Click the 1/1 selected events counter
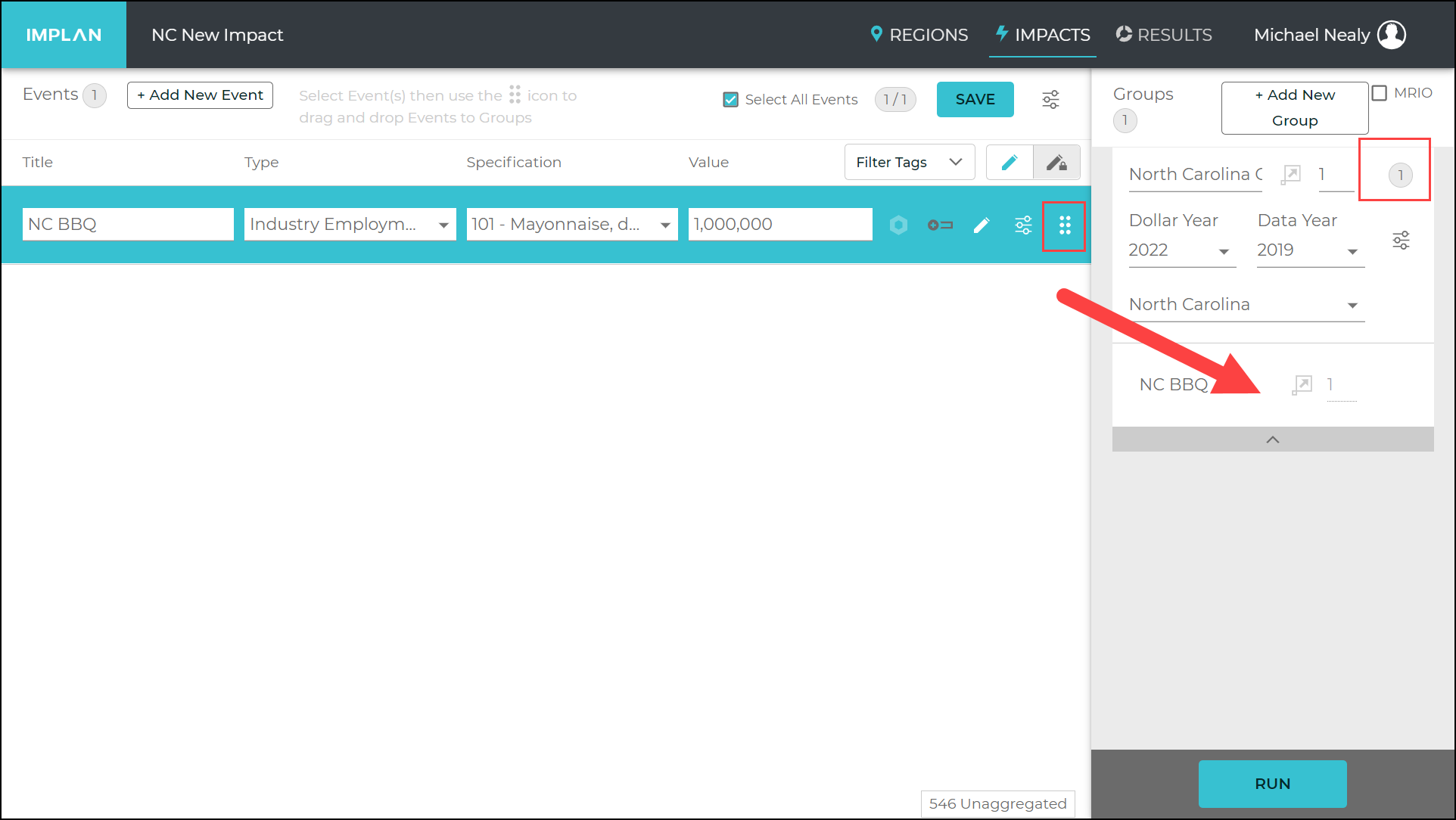Viewport: 1456px width, 820px height. coord(895,99)
